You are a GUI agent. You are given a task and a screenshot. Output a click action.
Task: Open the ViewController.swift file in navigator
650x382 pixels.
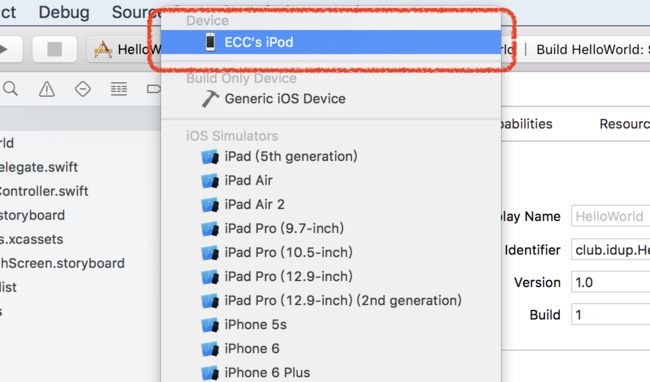pyautogui.click(x=44, y=191)
